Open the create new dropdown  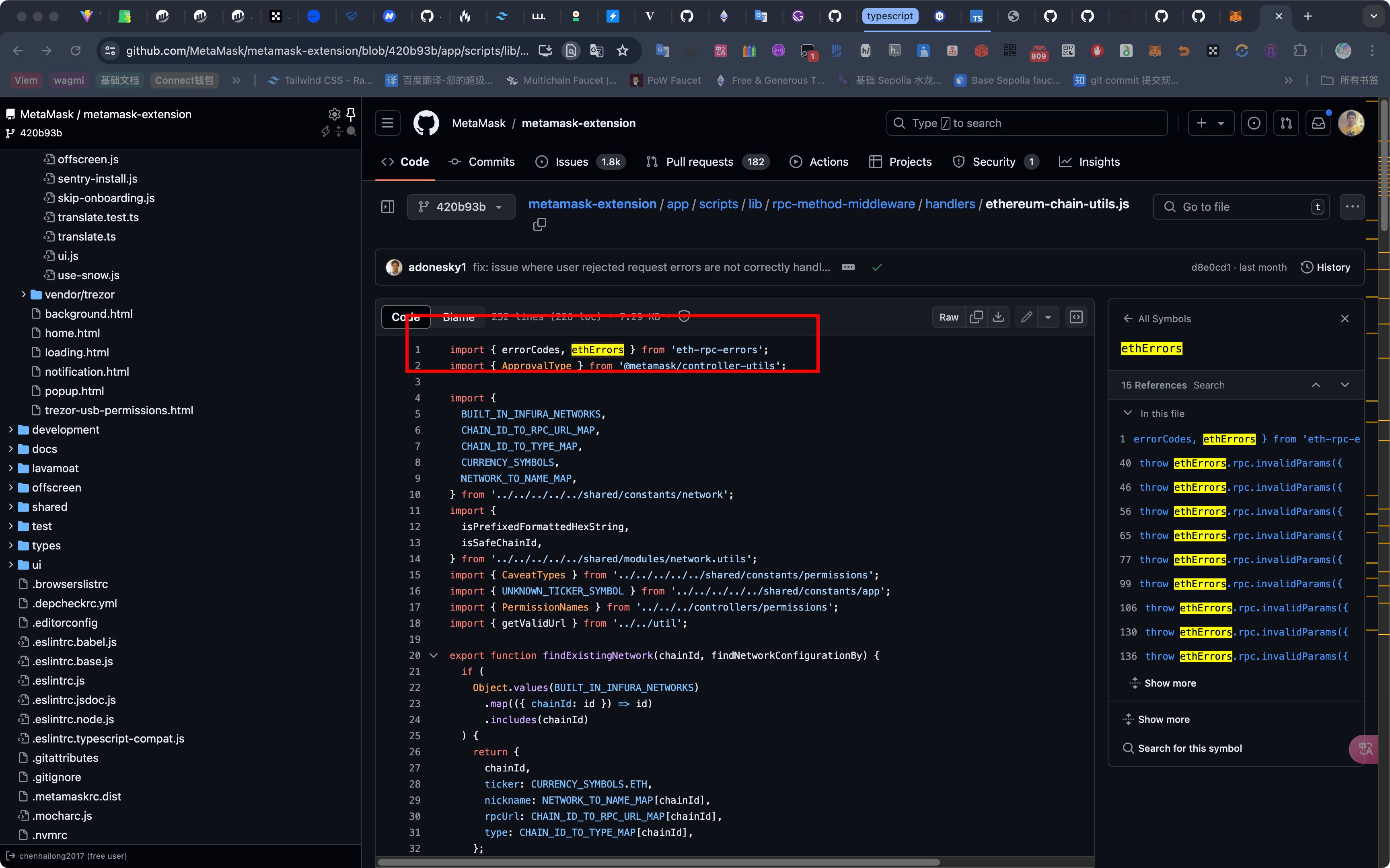(x=1210, y=123)
